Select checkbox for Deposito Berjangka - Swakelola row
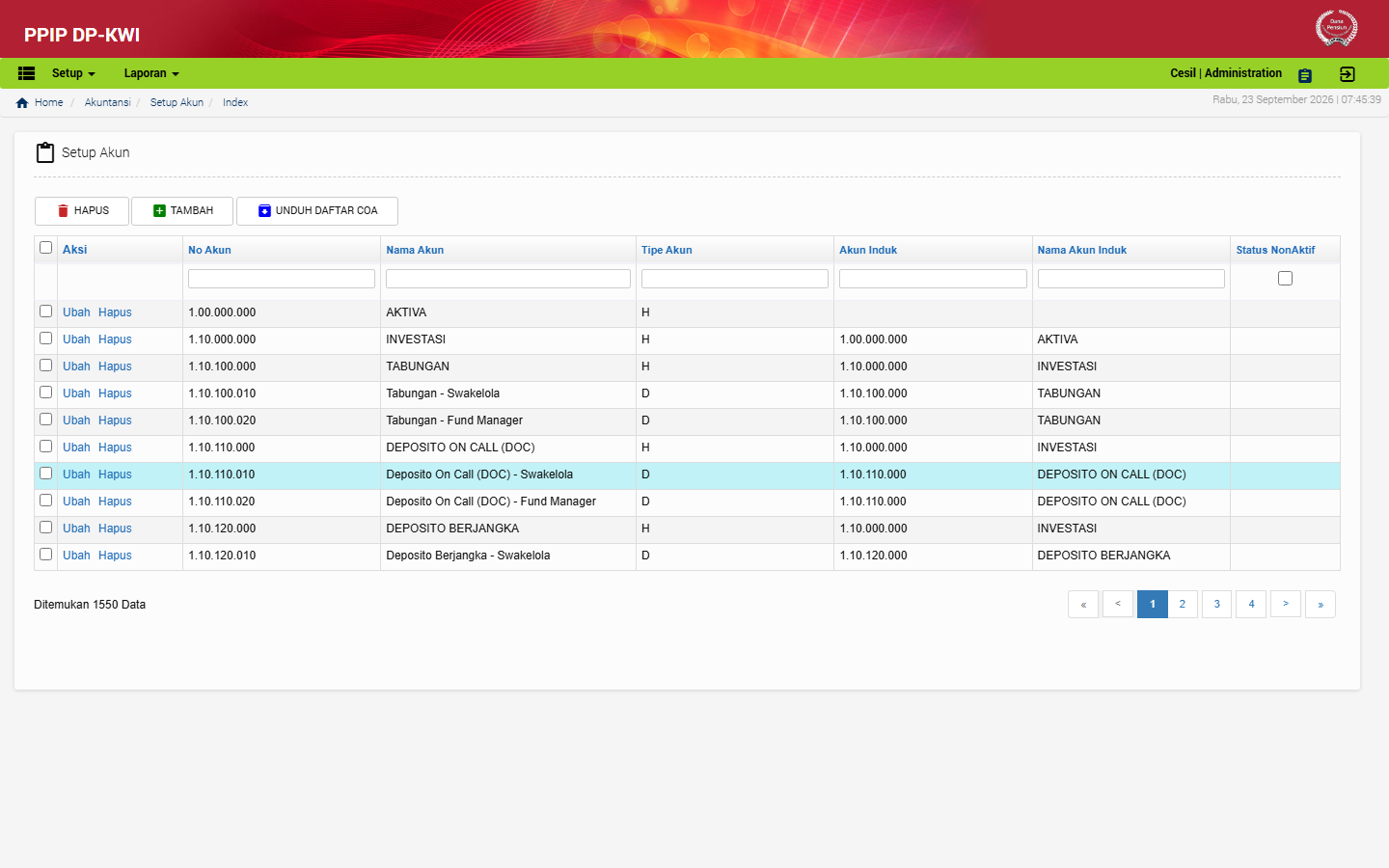 coord(45,555)
